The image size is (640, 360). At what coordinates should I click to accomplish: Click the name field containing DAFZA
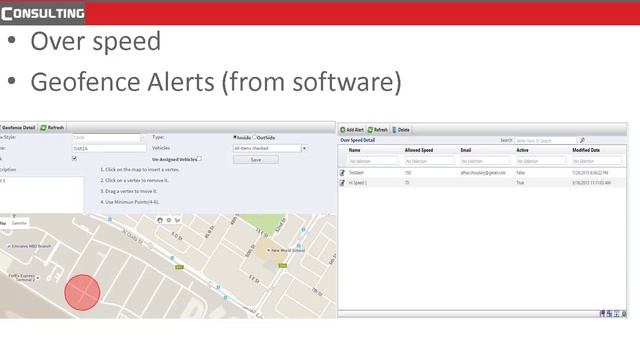coord(109,149)
